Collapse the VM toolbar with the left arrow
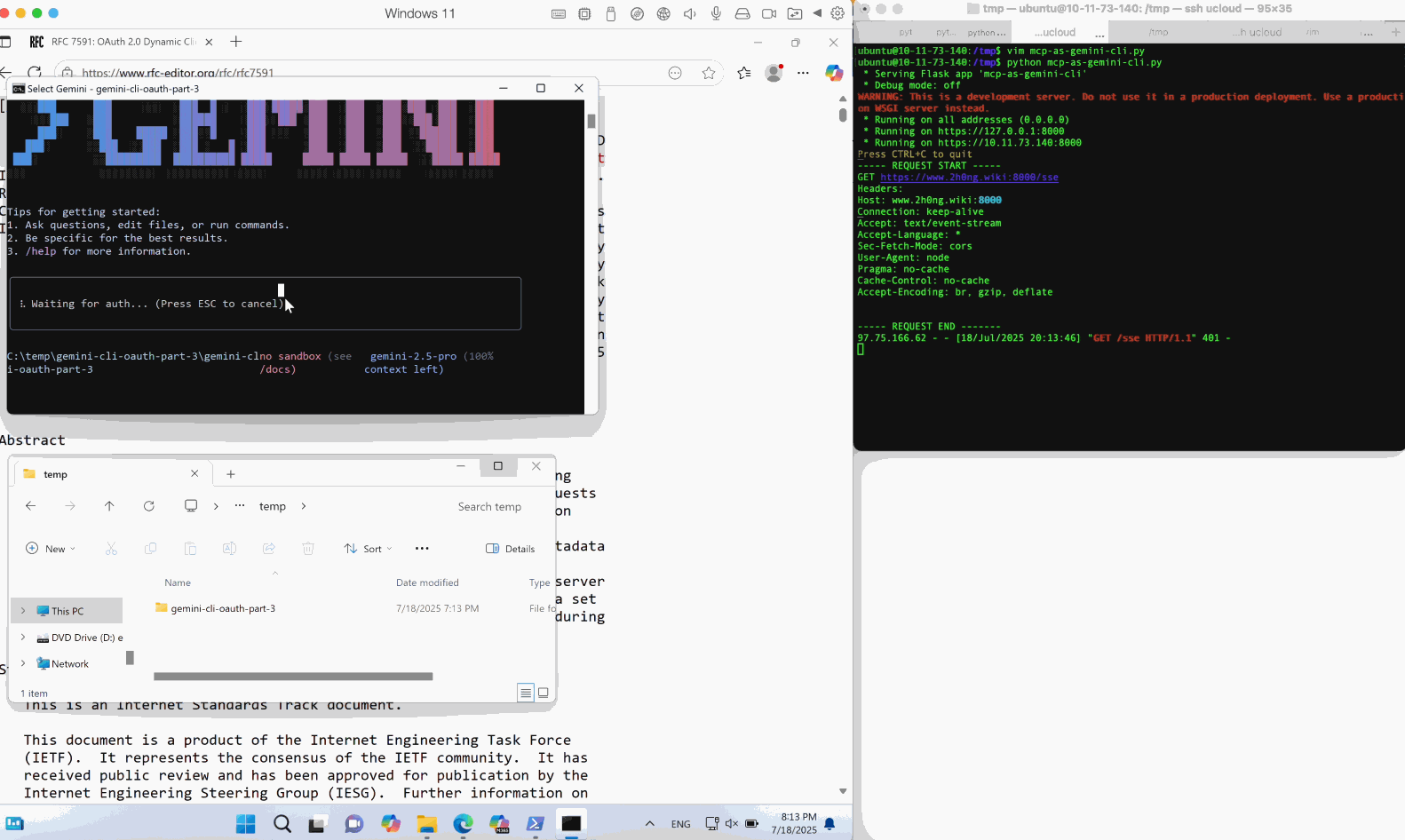This screenshot has width=1405, height=840. pyautogui.click(x=817, y=13)
